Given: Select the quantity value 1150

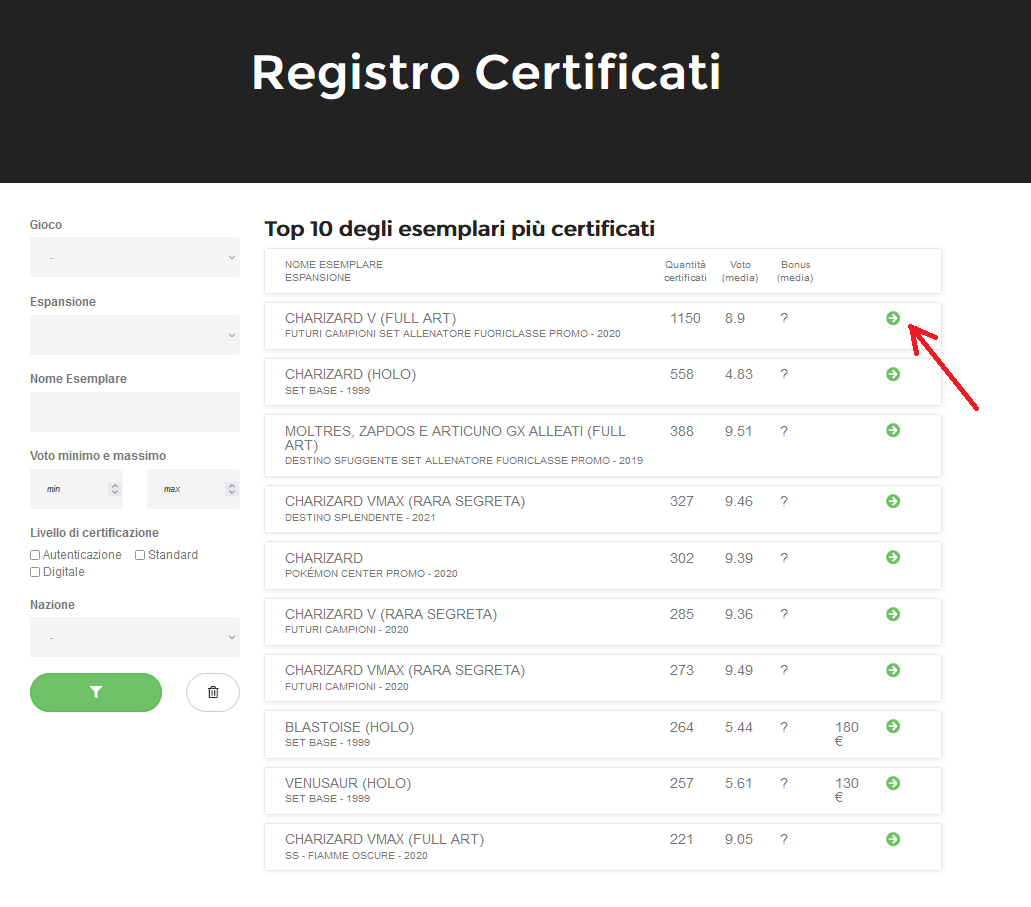Looking at the screenshot, I should pyautogui.click(x=685, y=318).
